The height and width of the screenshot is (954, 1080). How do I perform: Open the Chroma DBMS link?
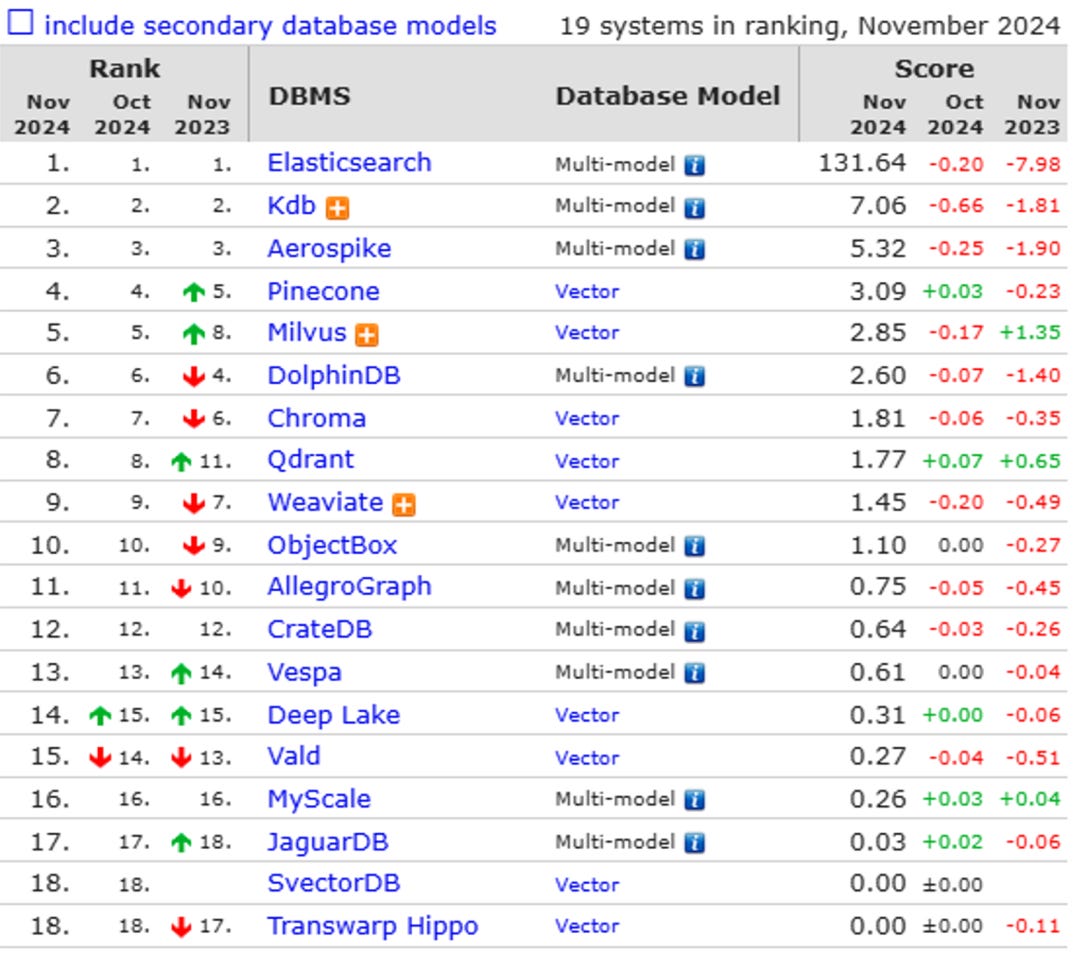click(316, 418)
